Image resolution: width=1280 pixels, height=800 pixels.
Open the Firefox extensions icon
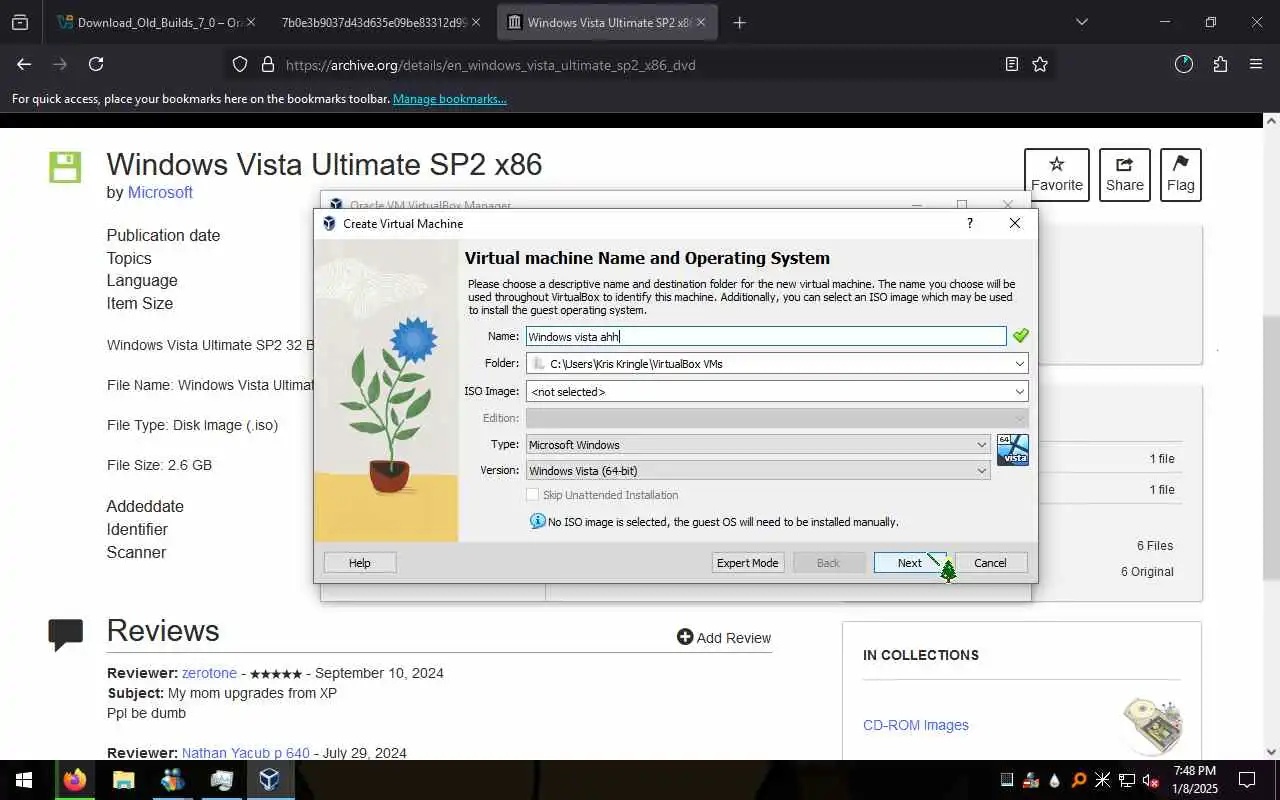click(1220, 64)
